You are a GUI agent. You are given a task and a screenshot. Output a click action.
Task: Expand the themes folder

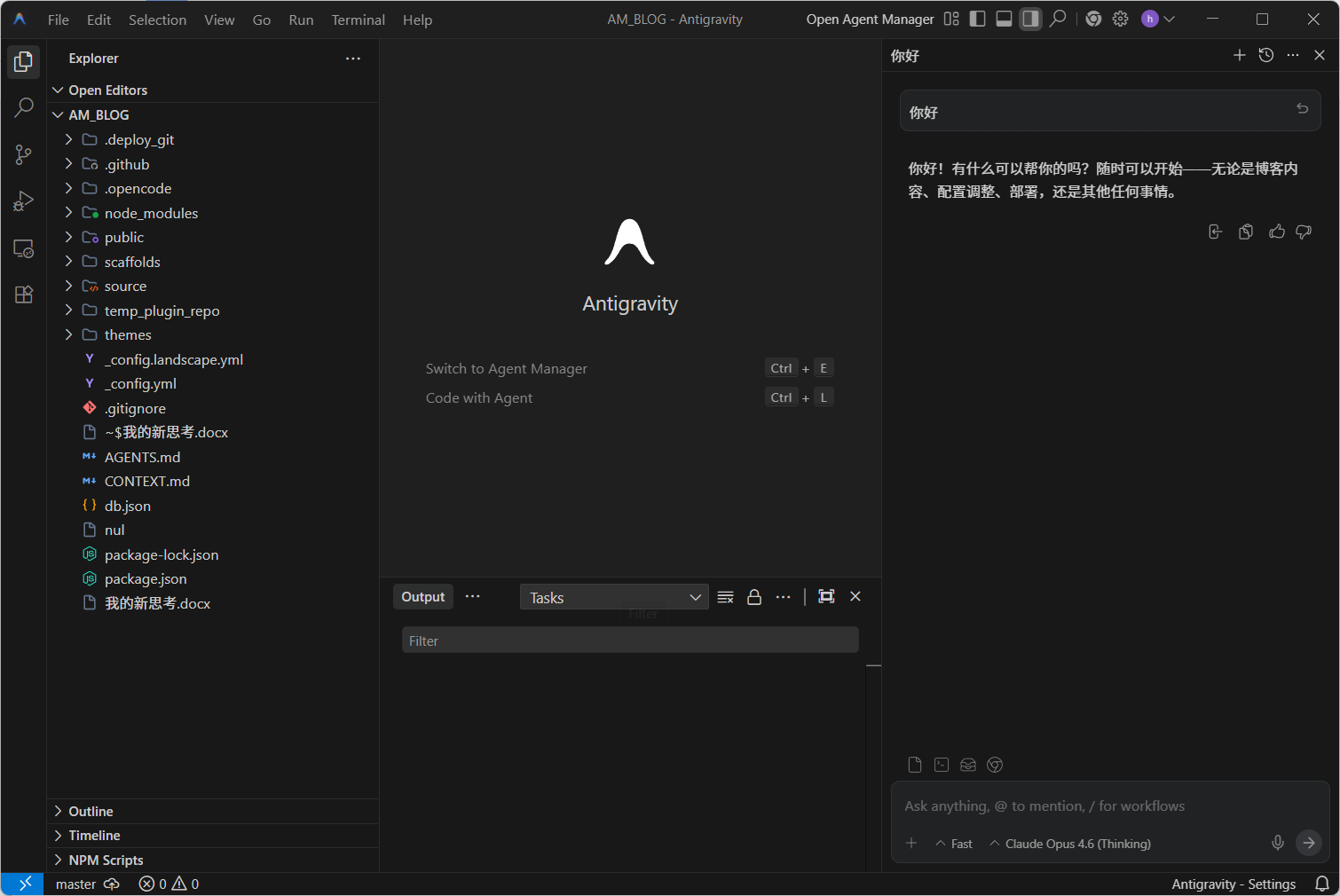pyautogui.click(x=213, y=335)
